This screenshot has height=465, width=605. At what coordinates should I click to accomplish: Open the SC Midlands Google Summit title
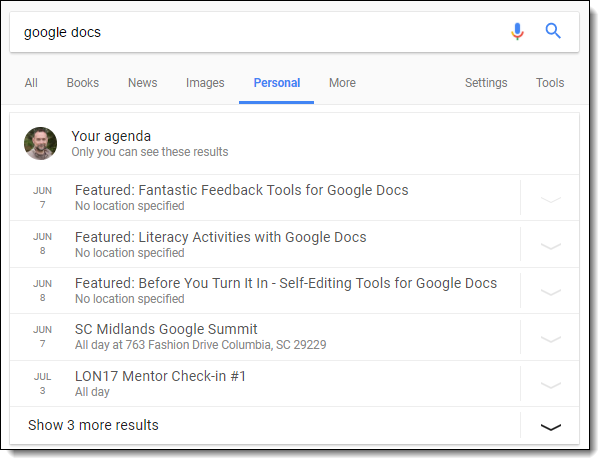point(166,329)
